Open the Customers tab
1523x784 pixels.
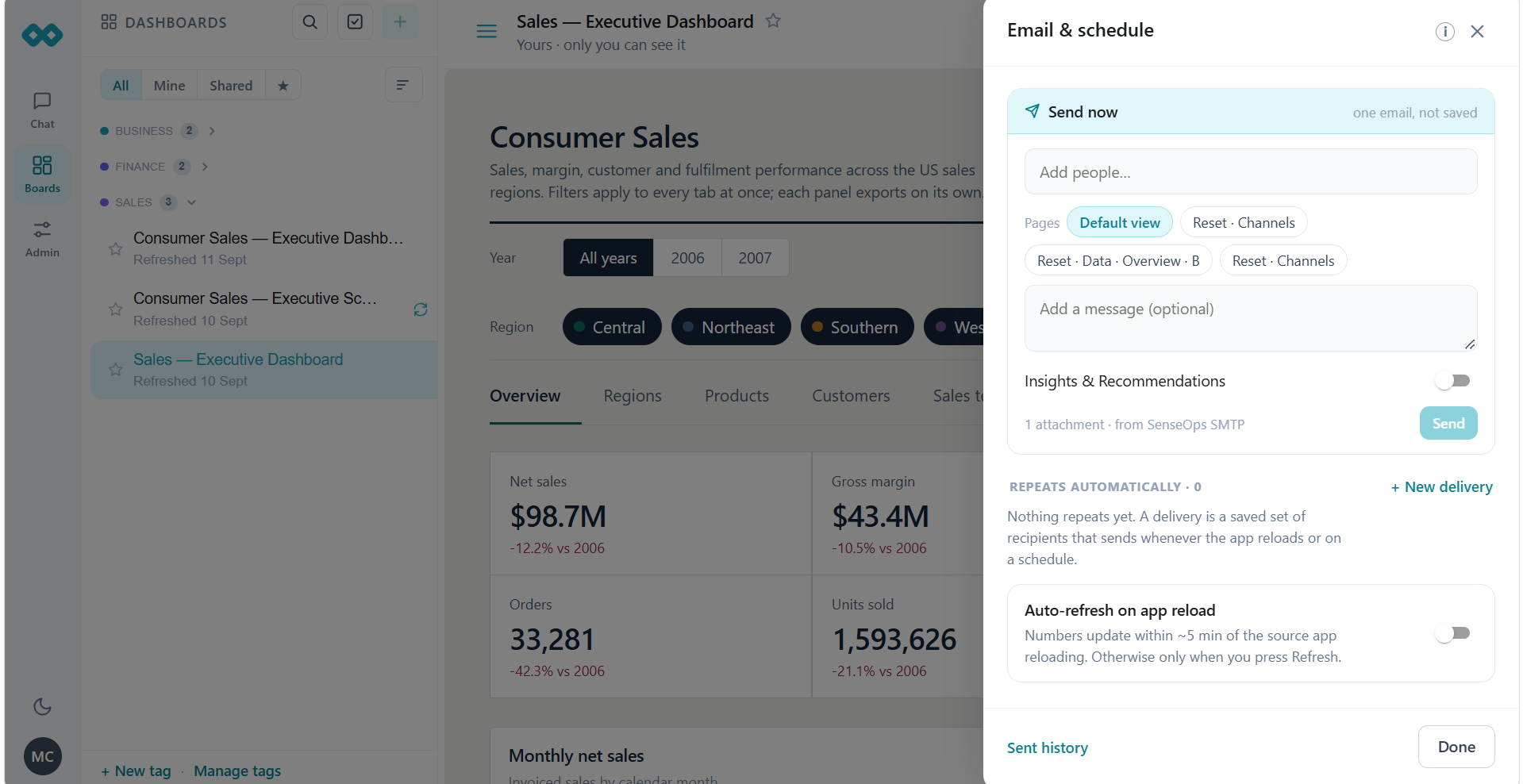point(851,396)
